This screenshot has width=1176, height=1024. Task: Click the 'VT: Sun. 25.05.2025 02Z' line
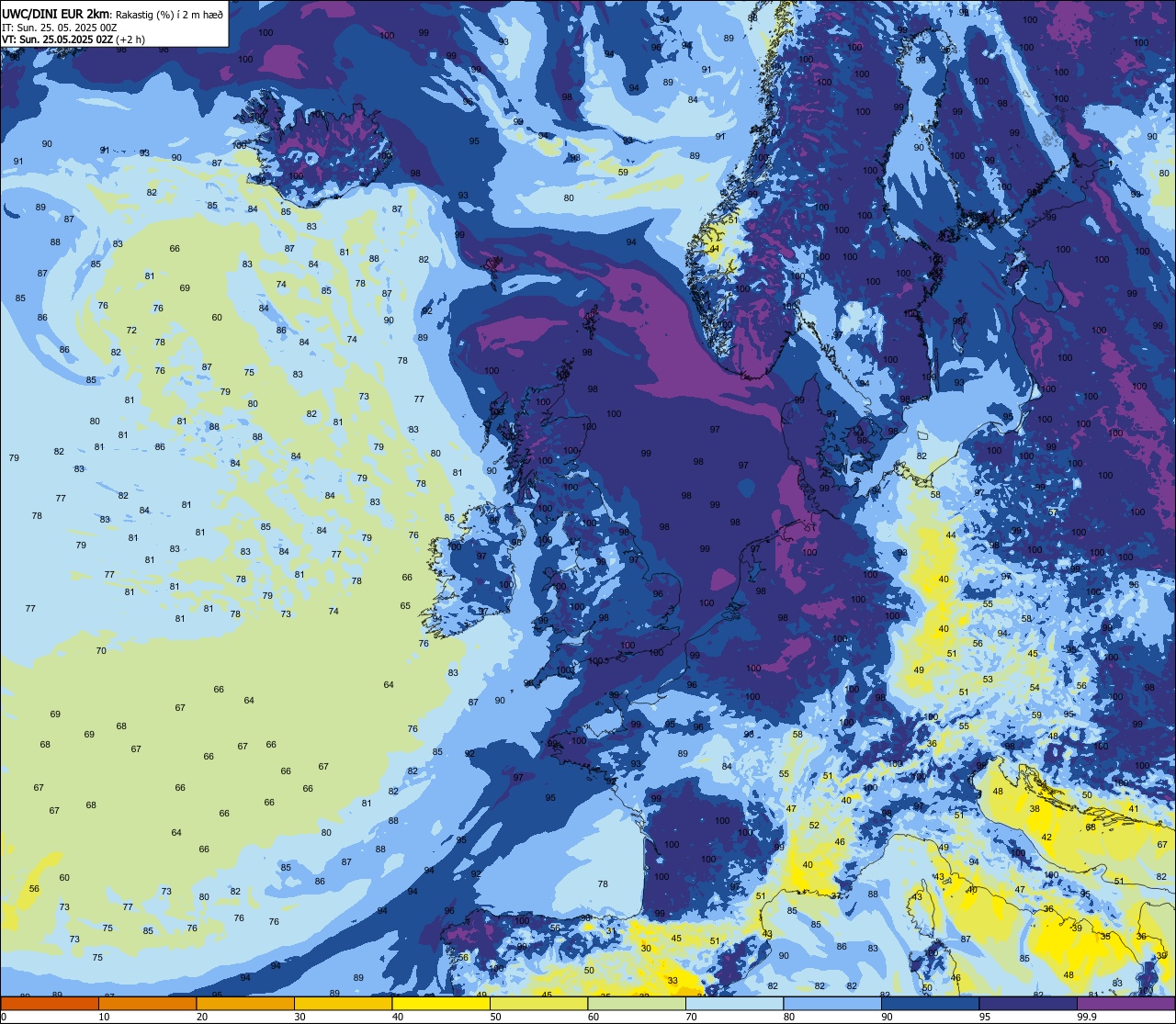click(x=58, y=39)
